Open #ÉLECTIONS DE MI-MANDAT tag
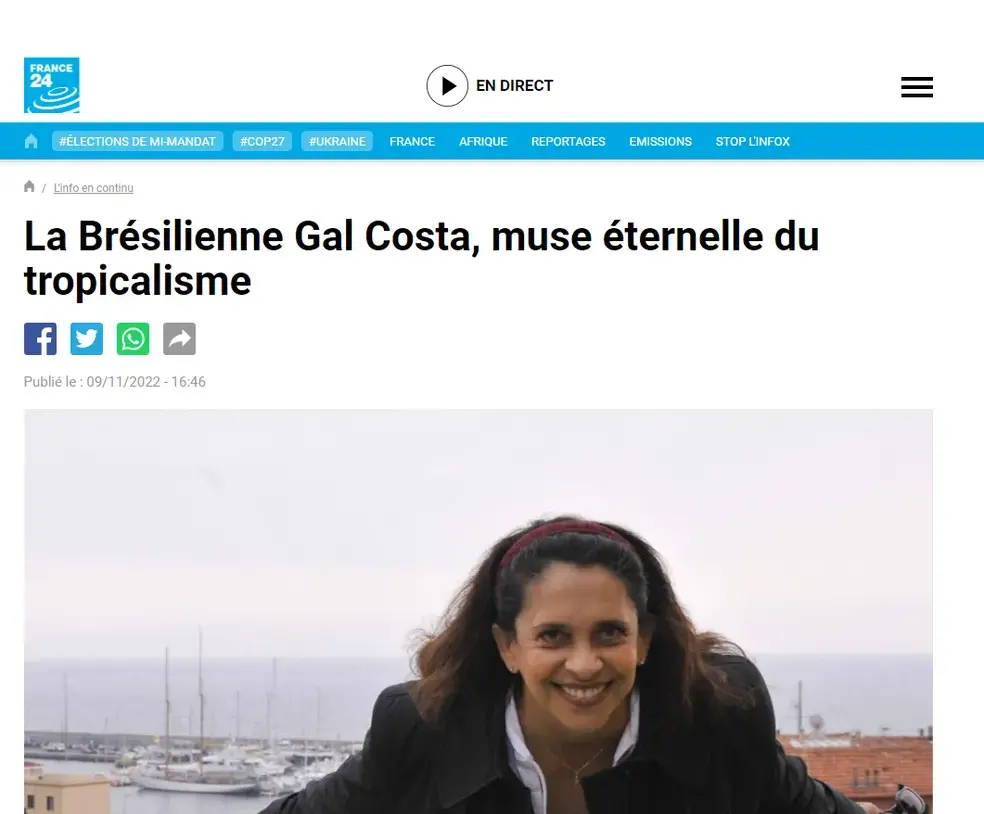Screen dimensions: 984x814 tap(137, 141)
